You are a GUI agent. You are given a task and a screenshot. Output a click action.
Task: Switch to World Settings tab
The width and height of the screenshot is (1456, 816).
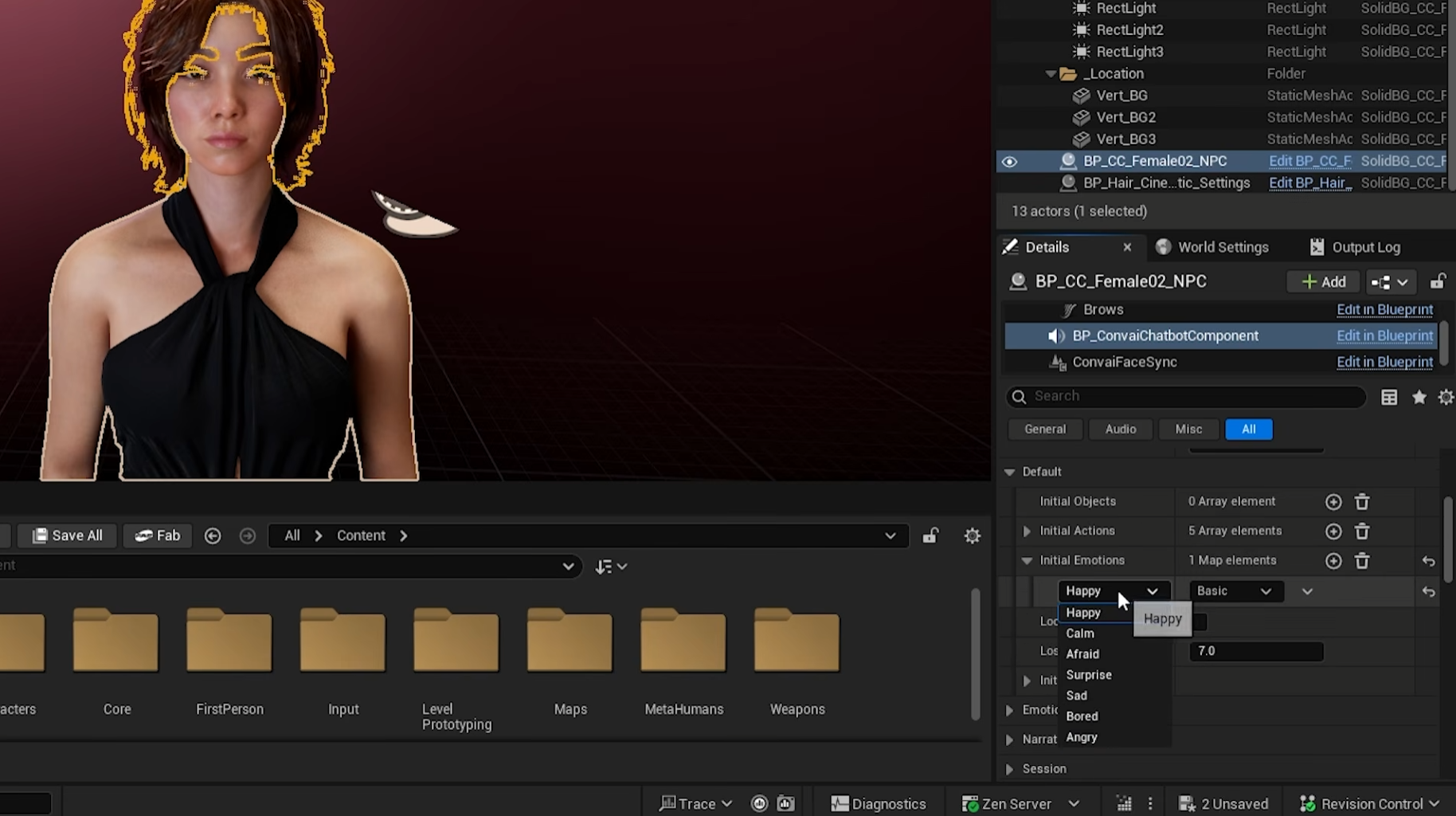1212,247
